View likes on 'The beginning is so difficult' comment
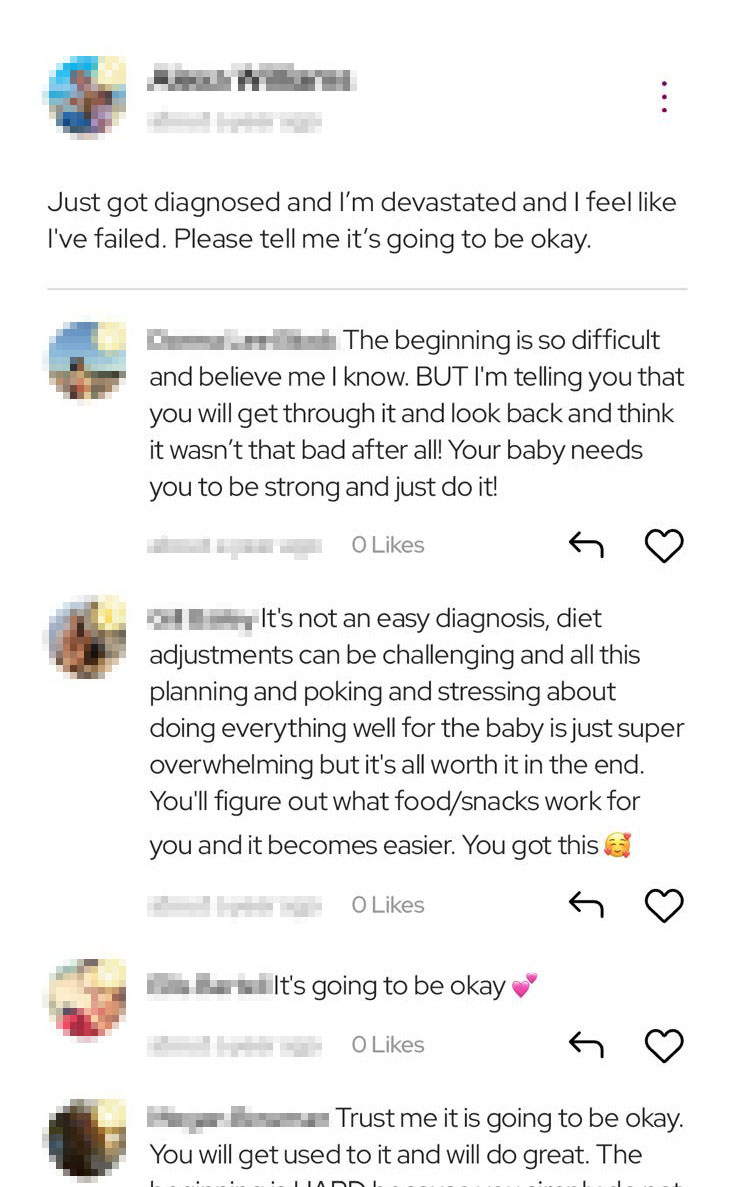The height and width of the screenshot is (1187, 735). click(x=388, y=545)
